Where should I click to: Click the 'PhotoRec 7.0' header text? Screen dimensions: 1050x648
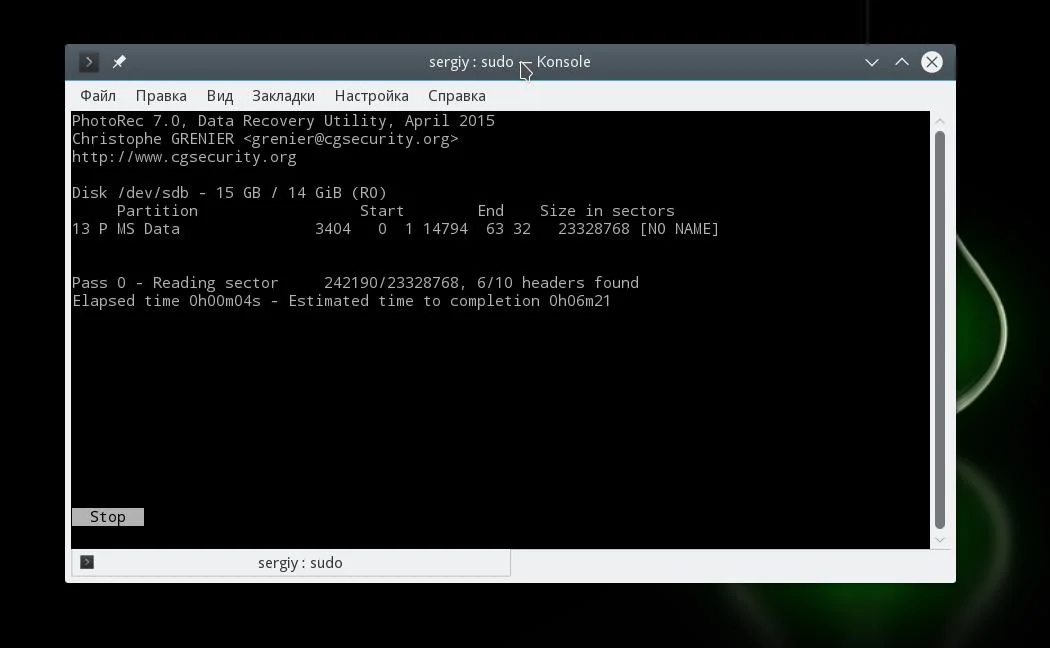tap(126, 121)
